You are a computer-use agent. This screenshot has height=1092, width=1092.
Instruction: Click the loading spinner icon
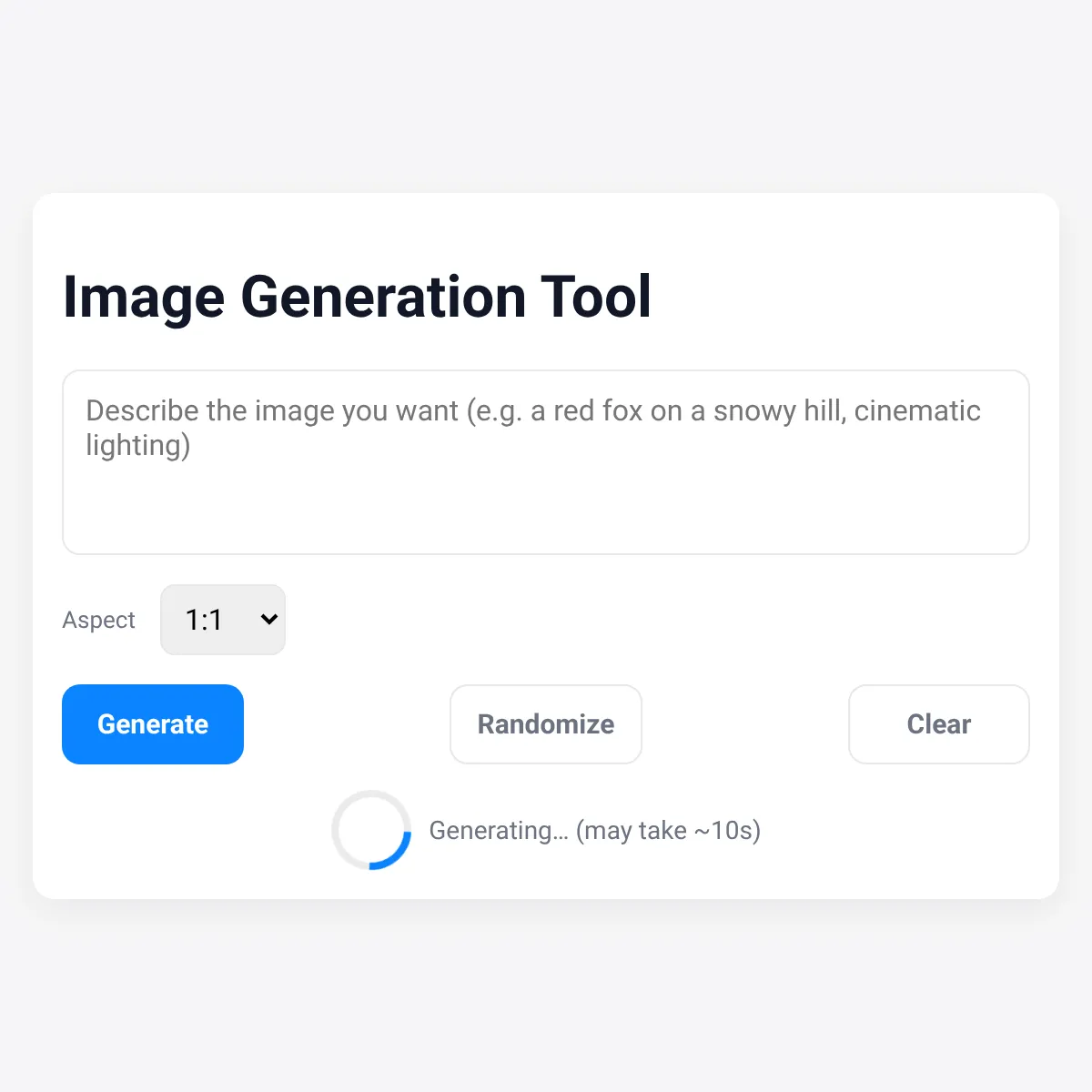pyautogui.click(x=371, y=830)
